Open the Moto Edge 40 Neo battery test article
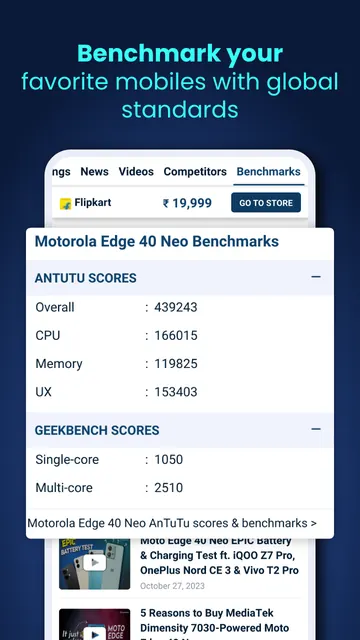Screen dimensions: 360x640 [219, 555]
